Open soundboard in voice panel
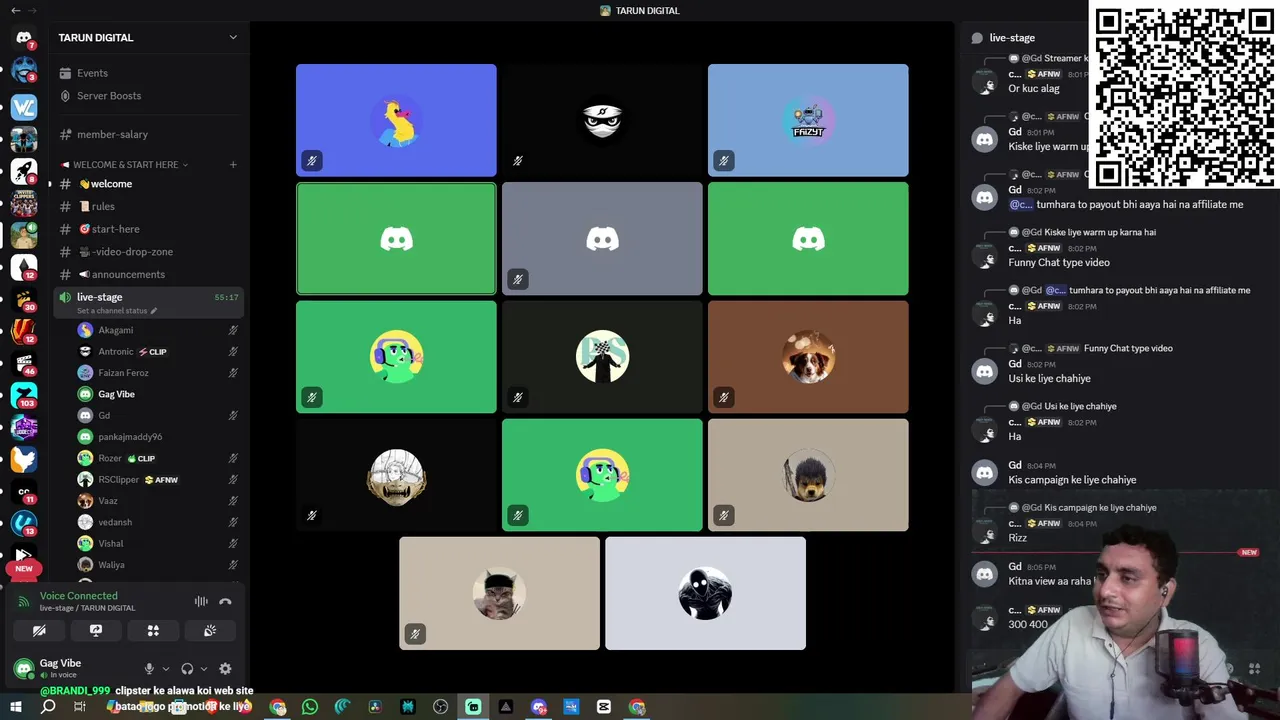 pyautogui.click(x=210, y=631)
